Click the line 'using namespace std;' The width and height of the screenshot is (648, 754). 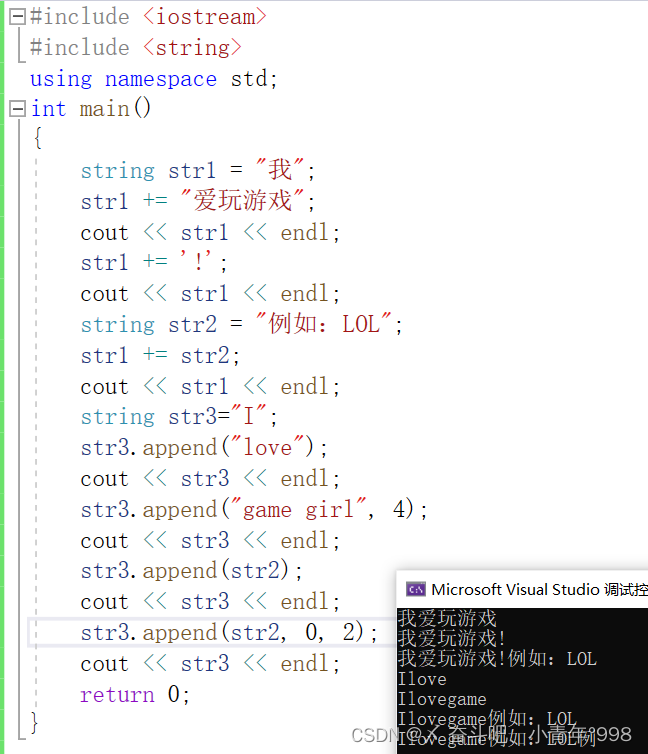point(154,78)
